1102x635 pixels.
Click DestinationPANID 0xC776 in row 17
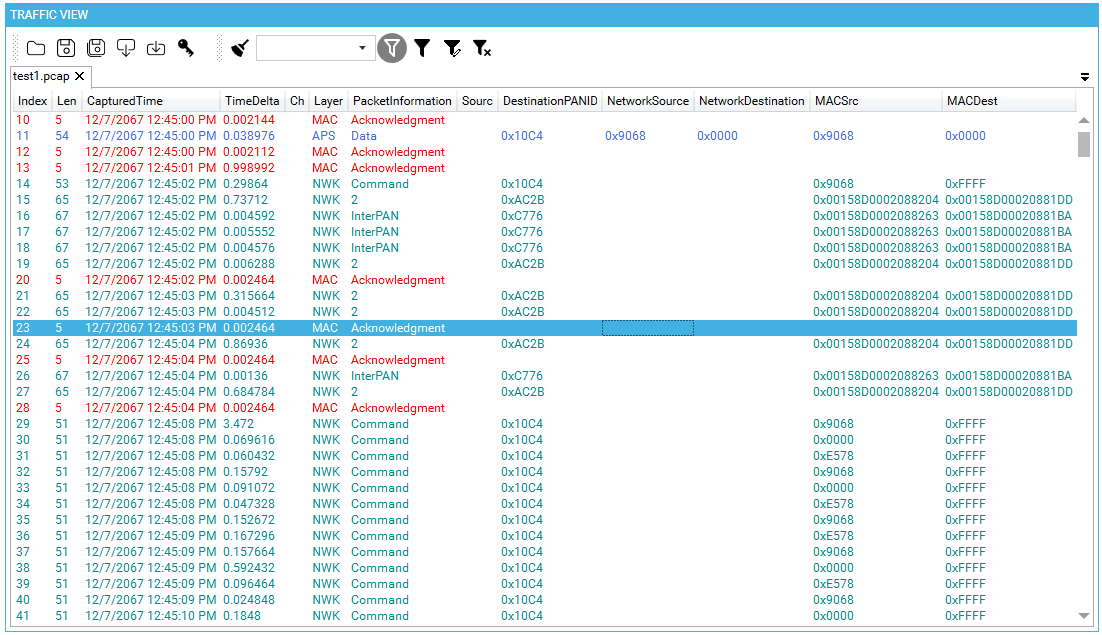(522, 232)
